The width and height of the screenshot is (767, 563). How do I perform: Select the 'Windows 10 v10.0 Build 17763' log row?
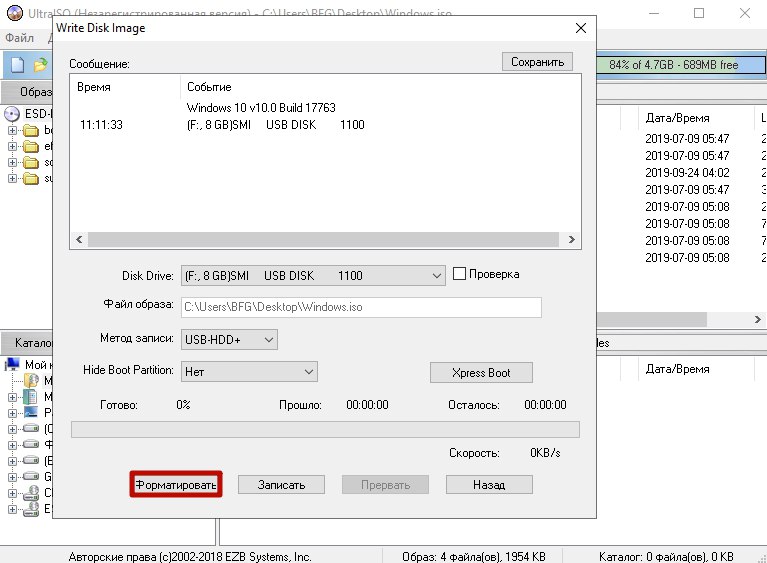point(325,108)
